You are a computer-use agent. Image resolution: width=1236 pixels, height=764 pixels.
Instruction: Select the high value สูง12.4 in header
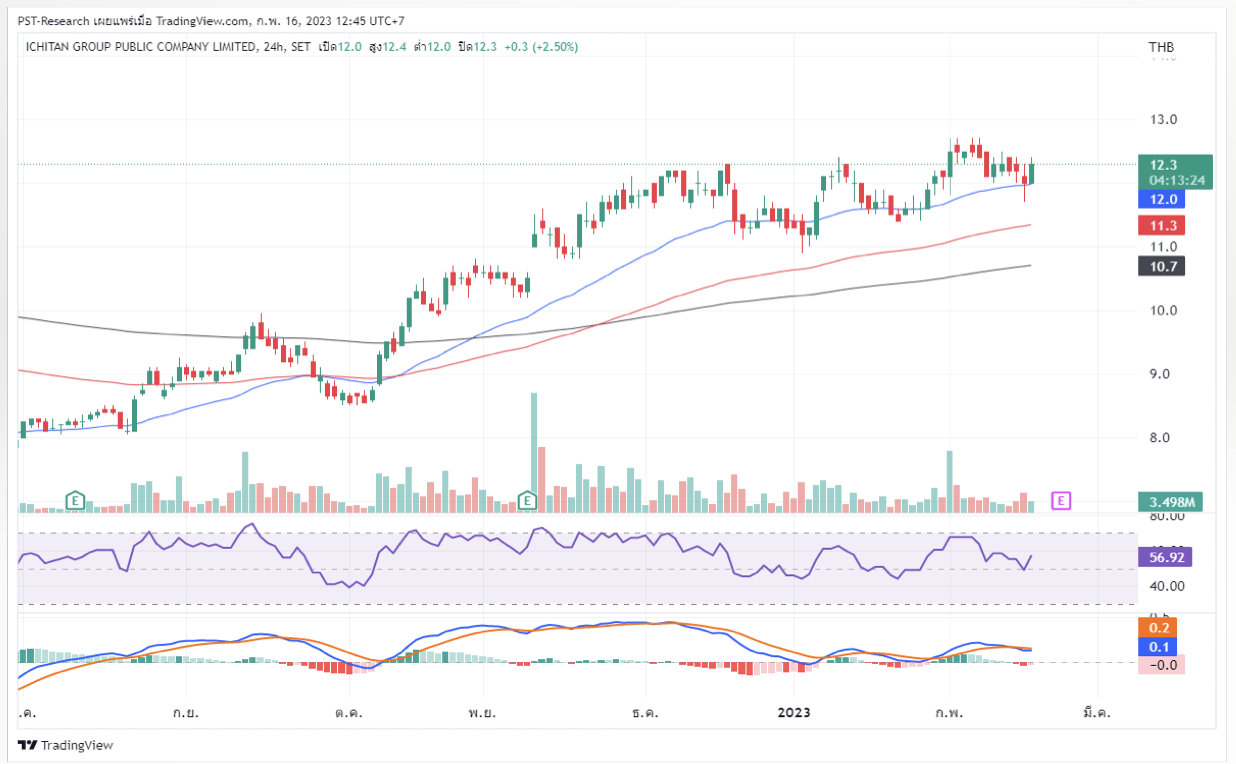[389, 47]
